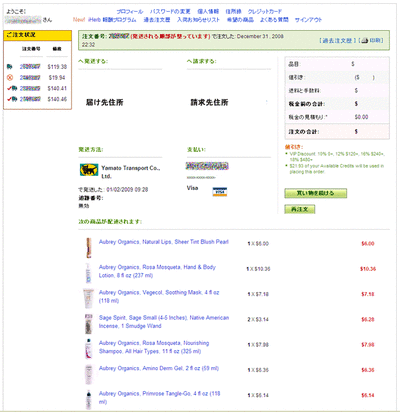Screen dimensions: 400x412
Task: Click truck icon of the $119.38 order
Action: pyautogui.click(x=10, y=67)
